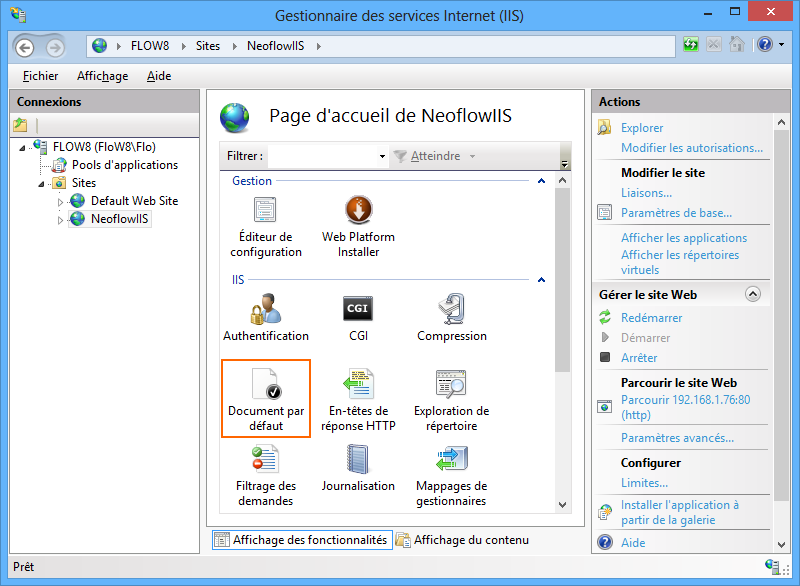Click the globe icon in address bar
The width and height of the screenshot is (800, 586).
pos(99,46)
